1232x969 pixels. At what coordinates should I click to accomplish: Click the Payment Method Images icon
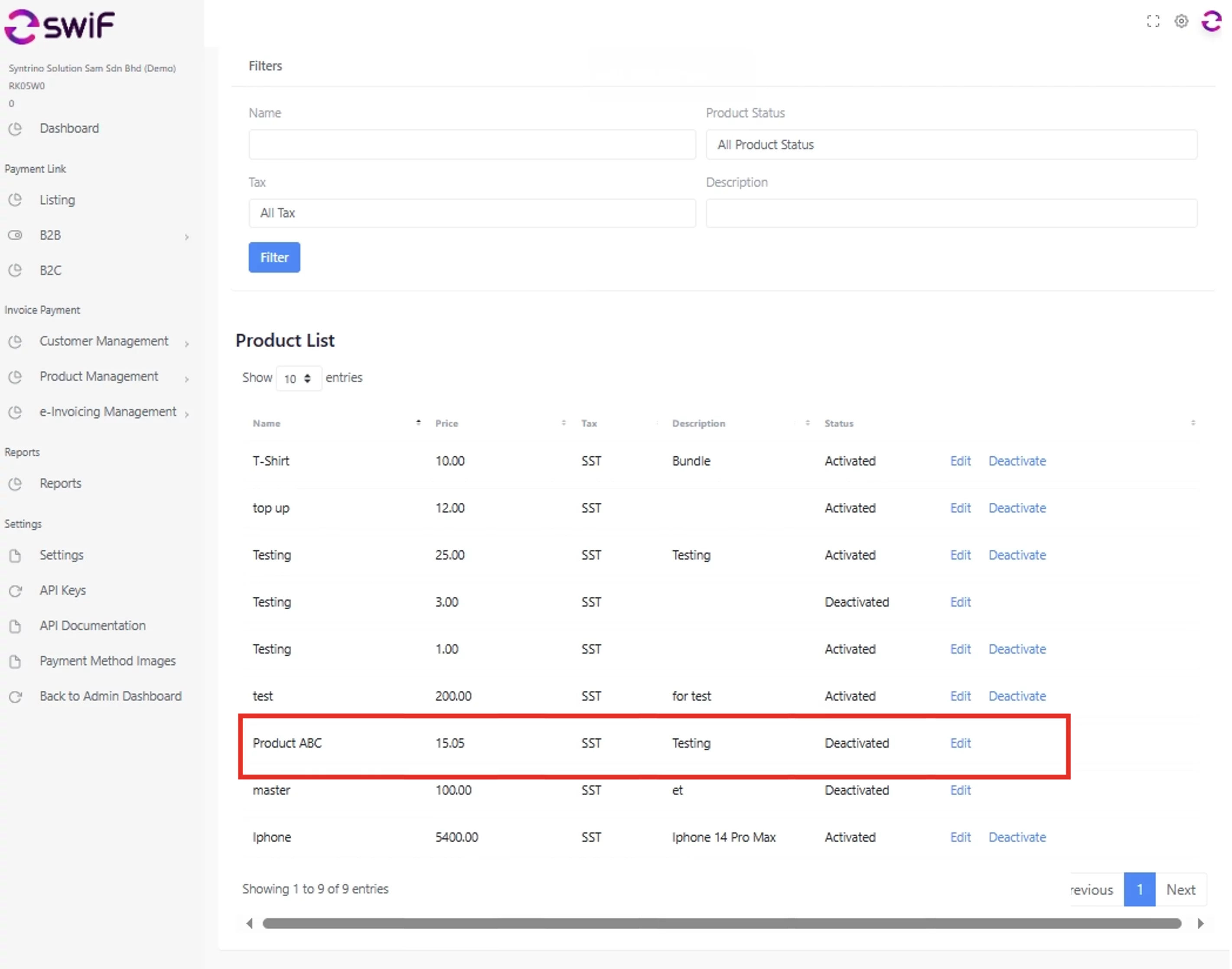(x=15, y=661)
